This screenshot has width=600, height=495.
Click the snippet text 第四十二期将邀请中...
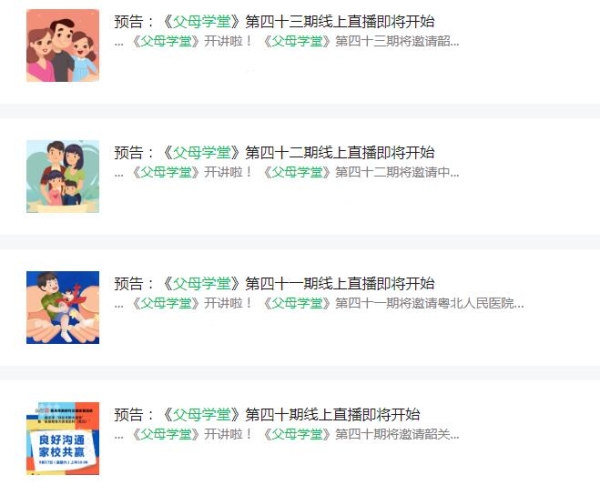[x=397, y=172]
